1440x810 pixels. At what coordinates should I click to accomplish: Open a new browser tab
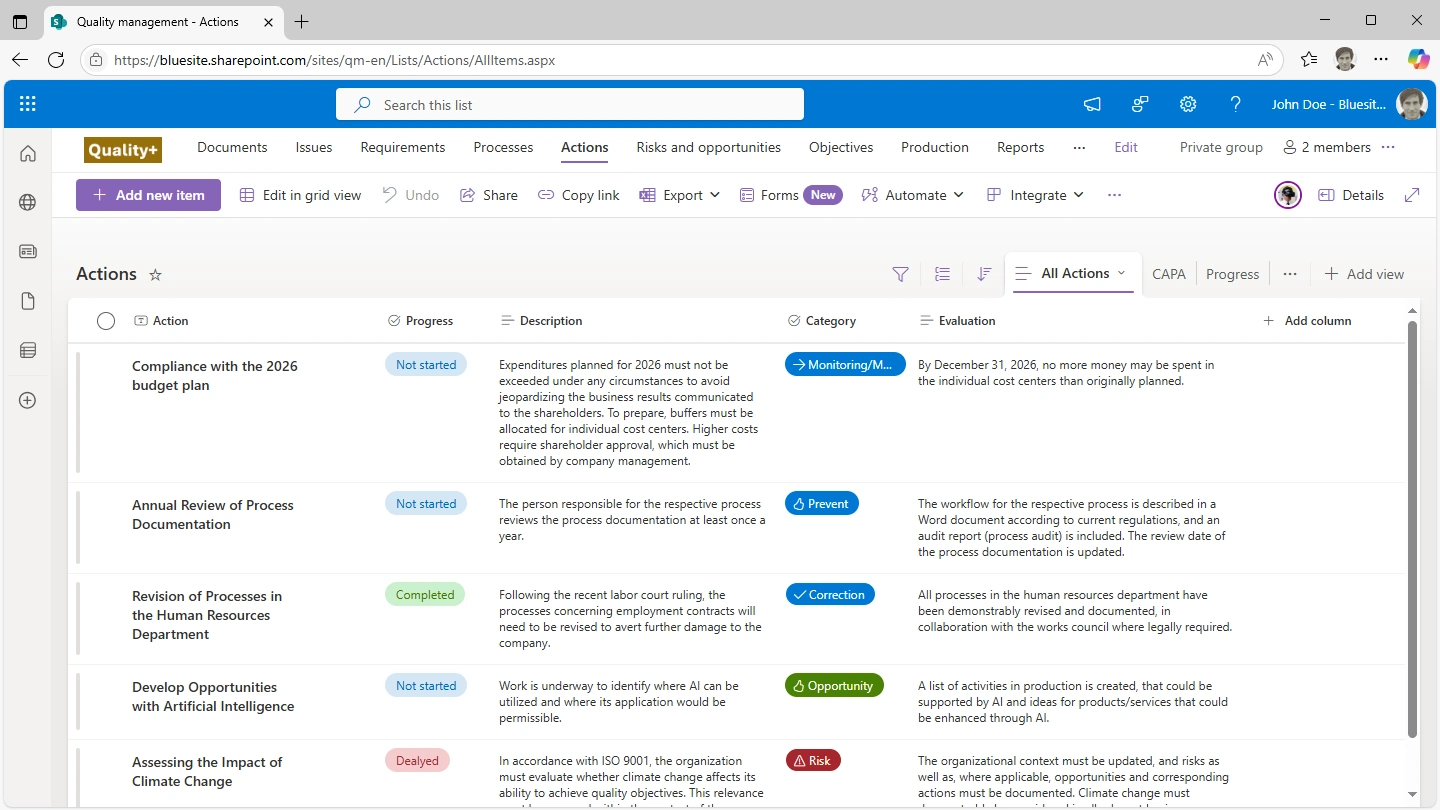302,21
